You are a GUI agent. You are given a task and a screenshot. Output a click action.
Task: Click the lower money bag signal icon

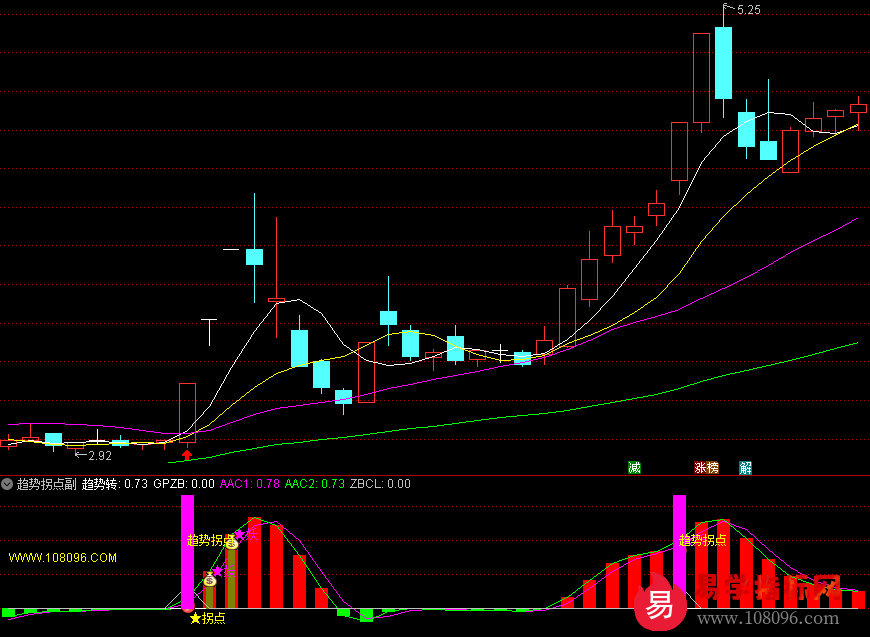pos(210,579)
